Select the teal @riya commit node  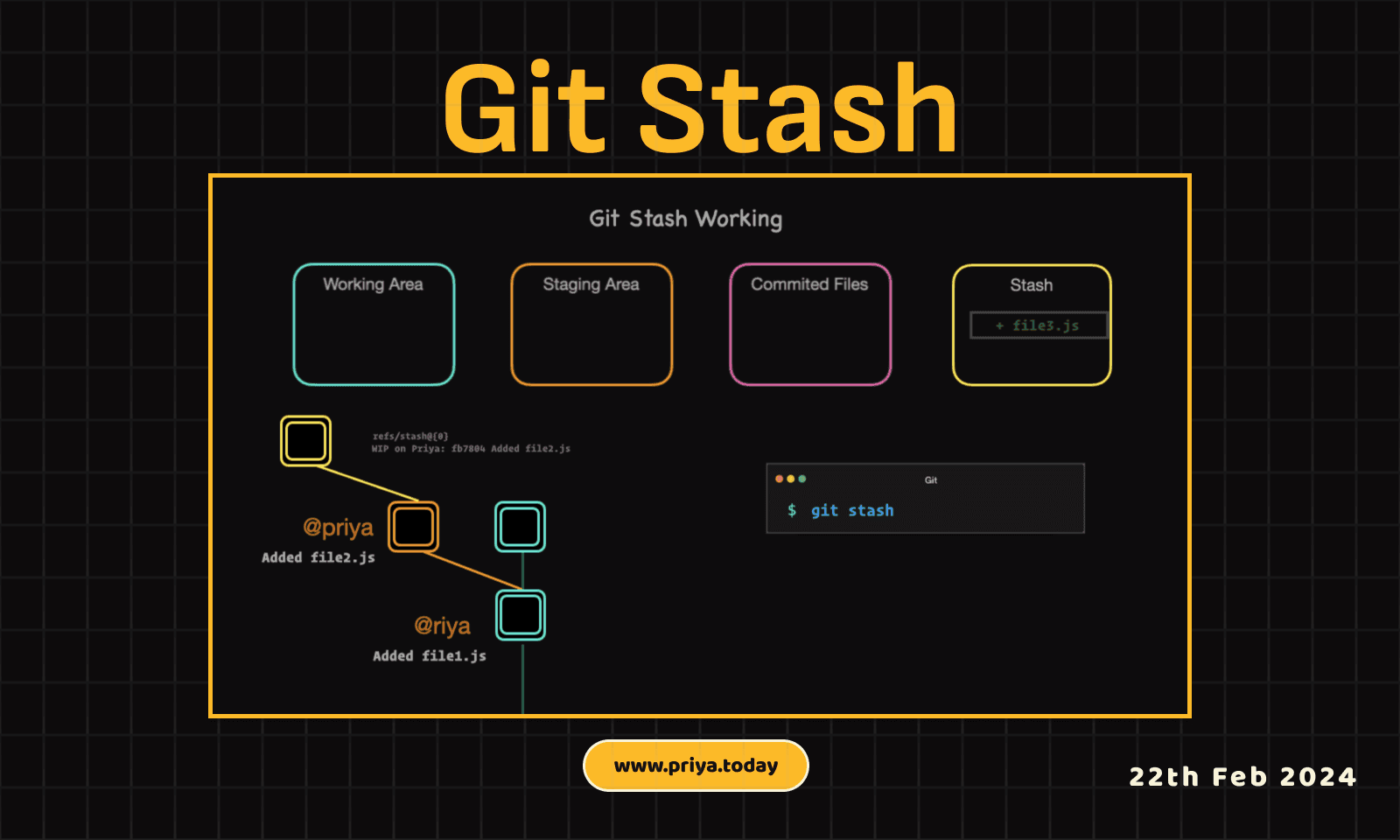[521, 615]
